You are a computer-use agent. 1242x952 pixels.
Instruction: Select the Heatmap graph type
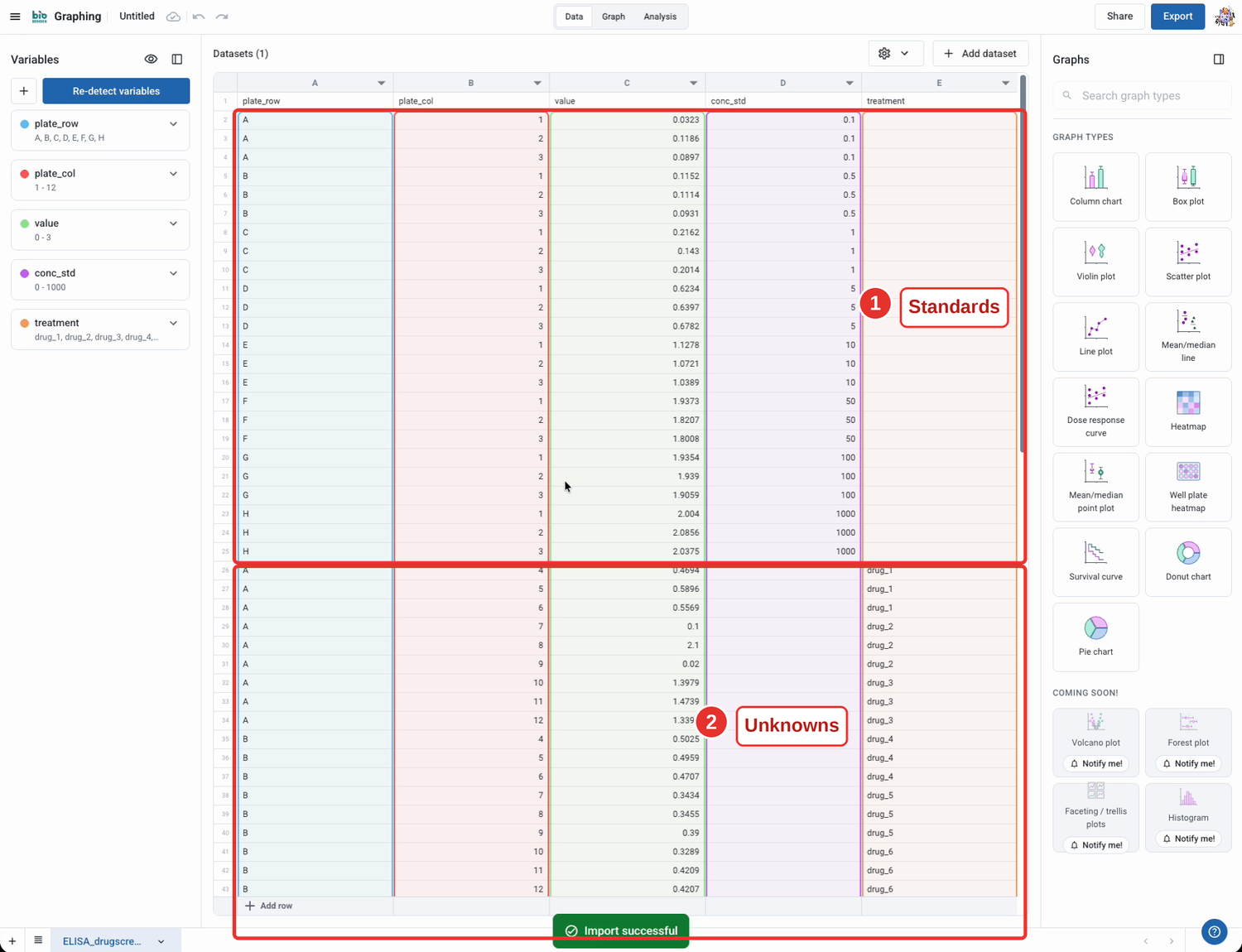point(1188,412)
